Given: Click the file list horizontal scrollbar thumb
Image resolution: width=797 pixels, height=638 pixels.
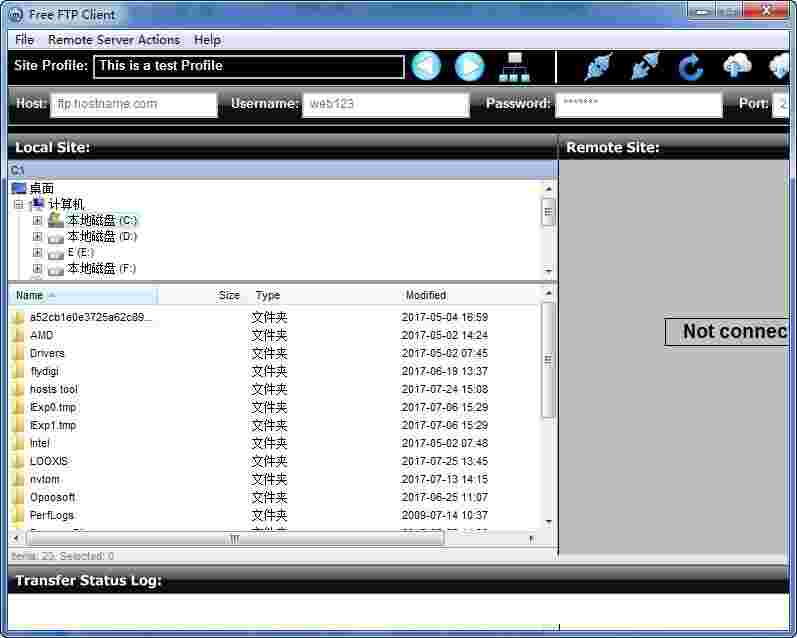Looking at the screenshot, I should click(234, 538).
